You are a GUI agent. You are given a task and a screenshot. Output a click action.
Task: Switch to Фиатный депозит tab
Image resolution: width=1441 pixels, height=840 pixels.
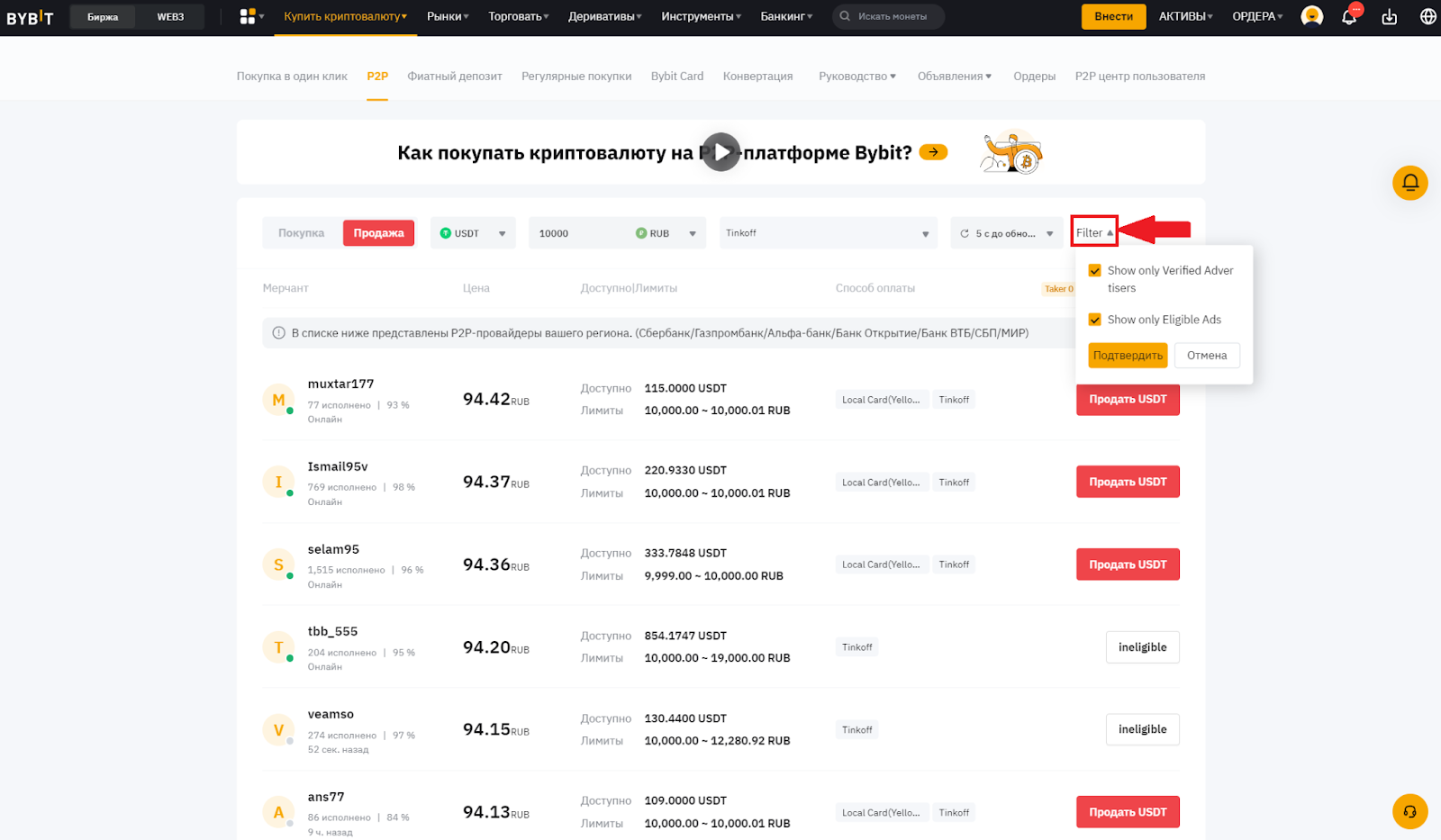point(455,77)
